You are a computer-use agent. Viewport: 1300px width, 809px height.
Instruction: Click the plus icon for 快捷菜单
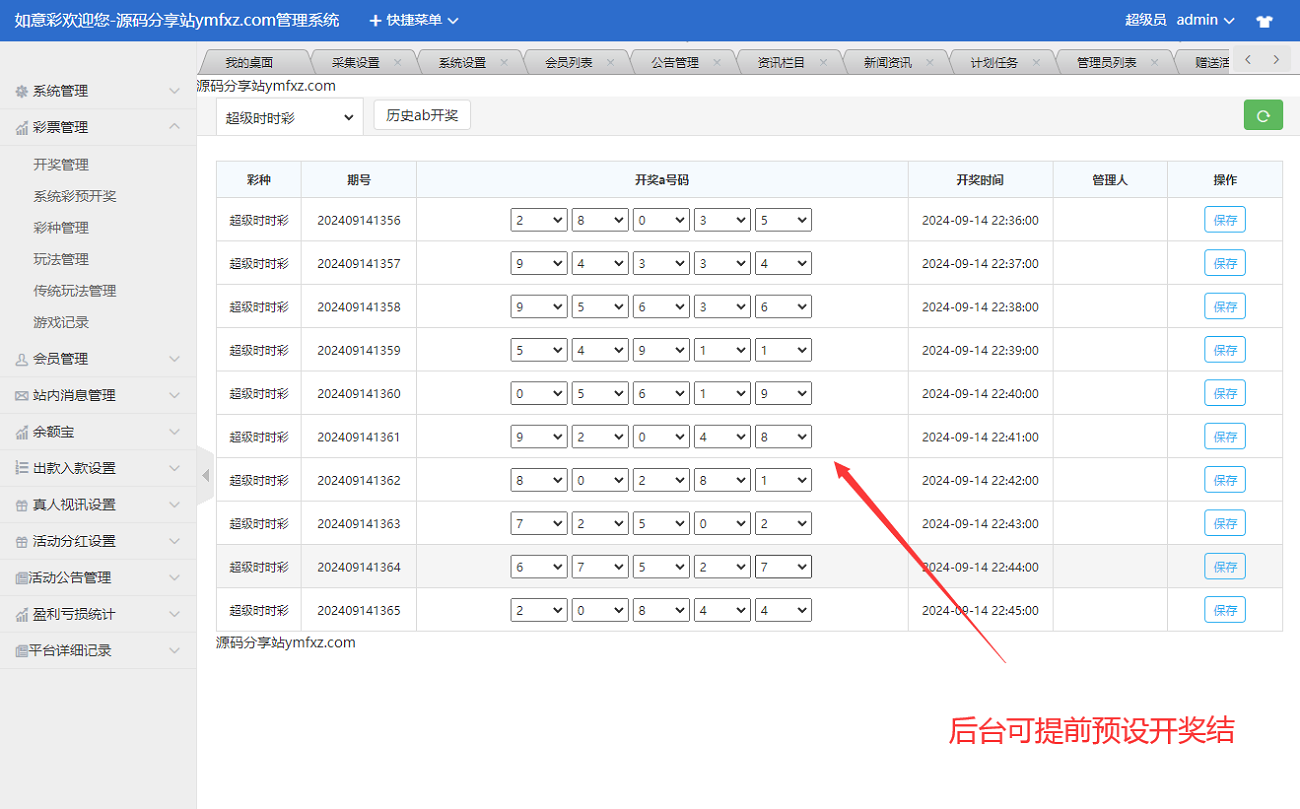[375, 21]
